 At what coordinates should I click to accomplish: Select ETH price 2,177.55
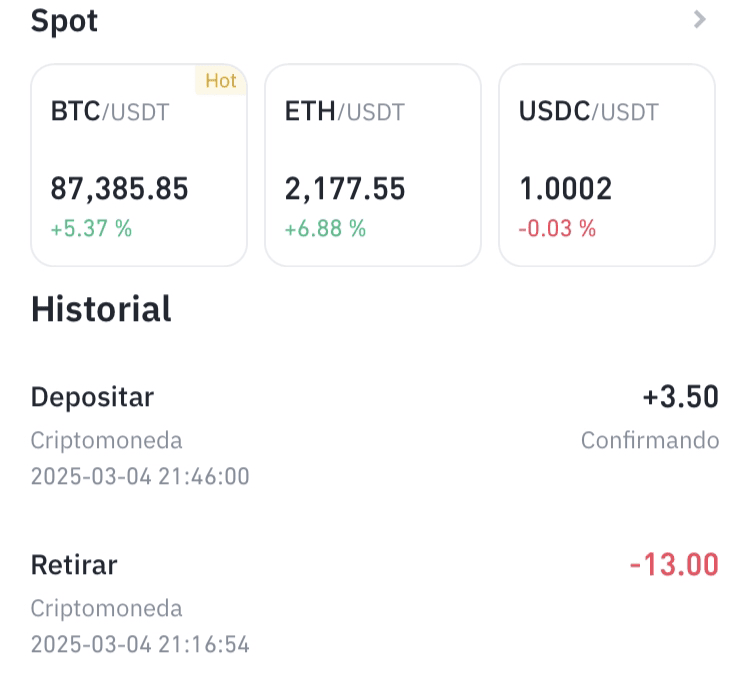coord(345,188)
